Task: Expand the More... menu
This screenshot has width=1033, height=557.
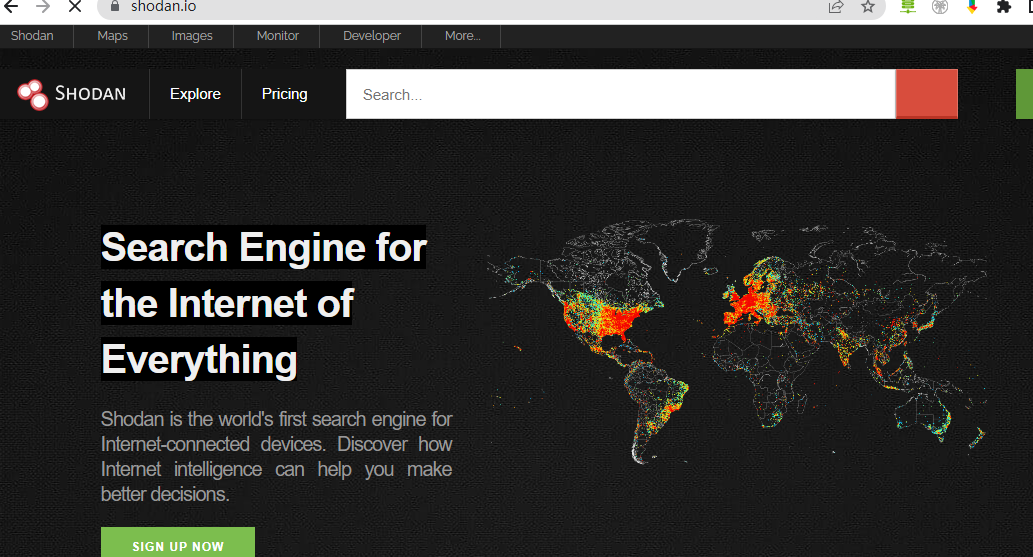Action: pos(462,36)
